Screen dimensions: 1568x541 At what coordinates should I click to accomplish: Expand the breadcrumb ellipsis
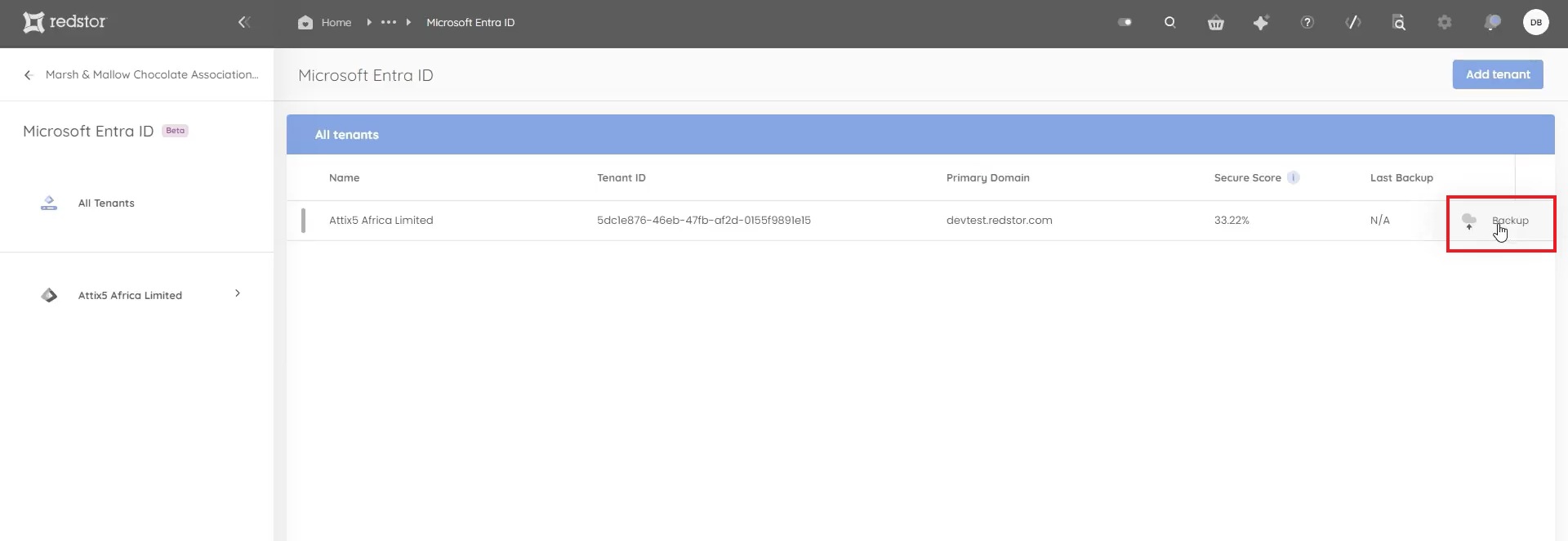(389, 22)
